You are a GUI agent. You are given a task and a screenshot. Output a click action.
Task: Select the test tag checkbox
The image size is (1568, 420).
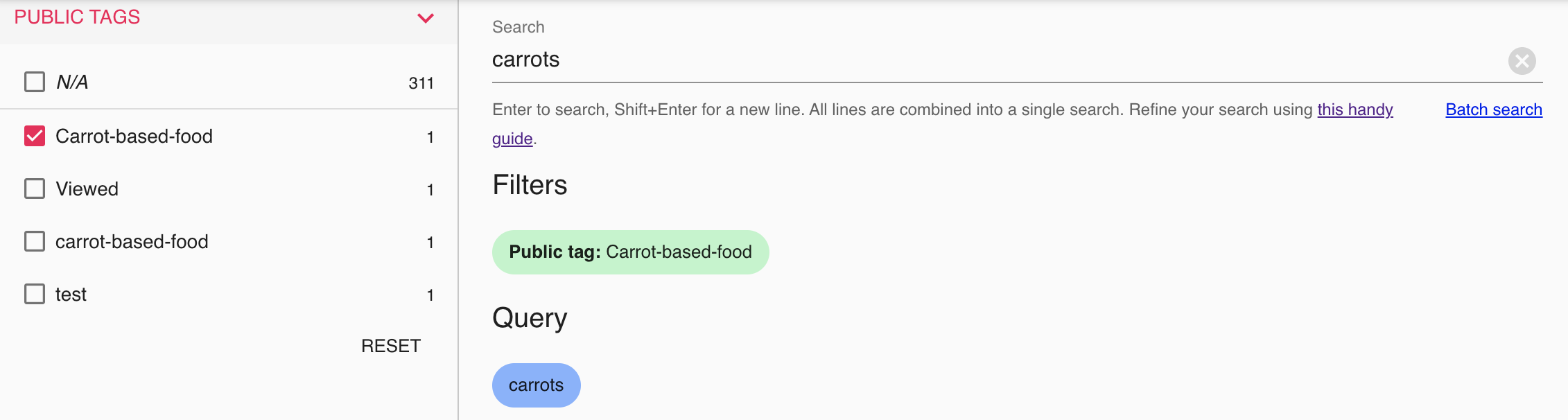[x=35, y=294]
